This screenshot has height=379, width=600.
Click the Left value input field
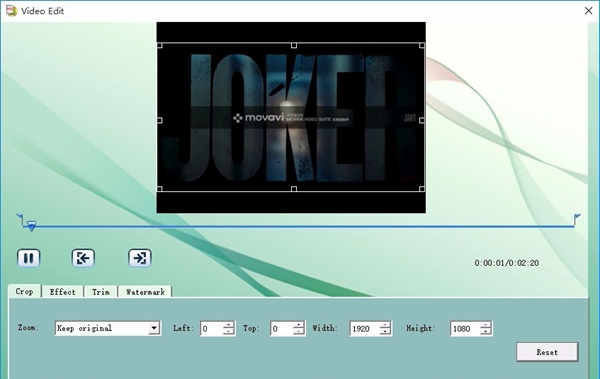(211, 328)
